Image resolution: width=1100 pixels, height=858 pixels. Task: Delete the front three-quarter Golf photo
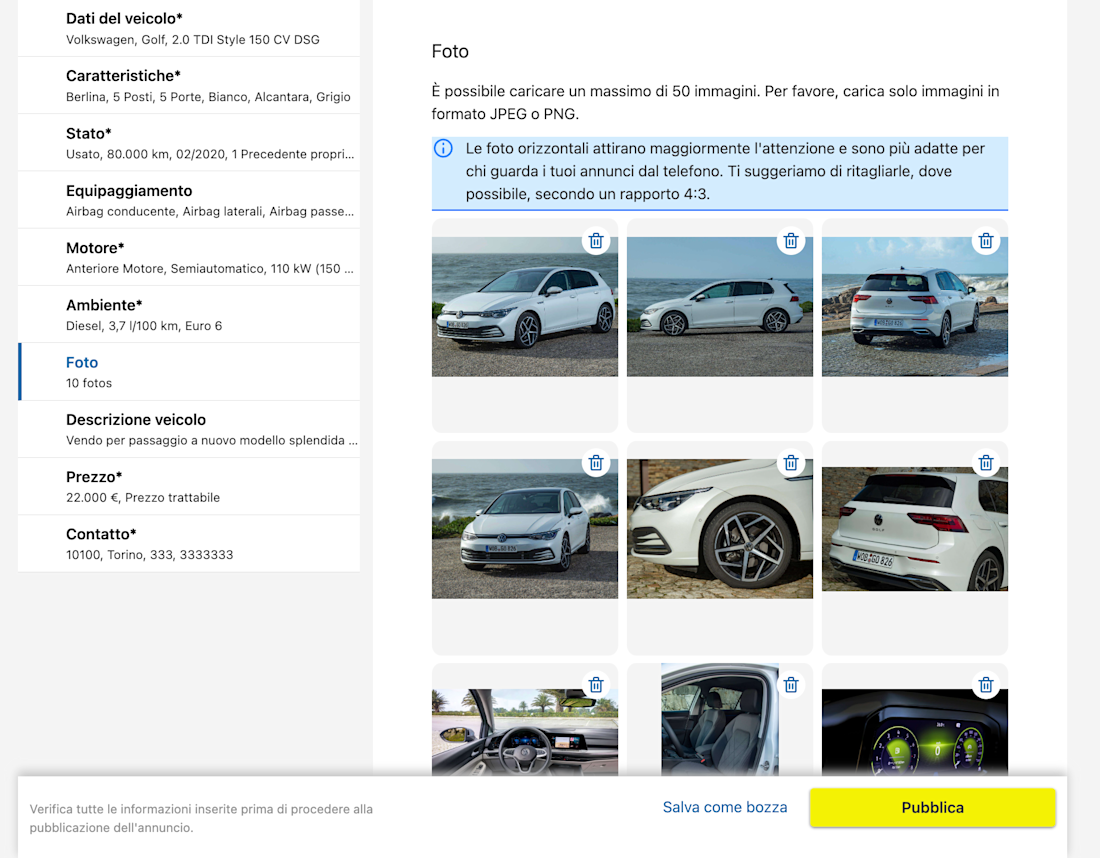(596, 241)
